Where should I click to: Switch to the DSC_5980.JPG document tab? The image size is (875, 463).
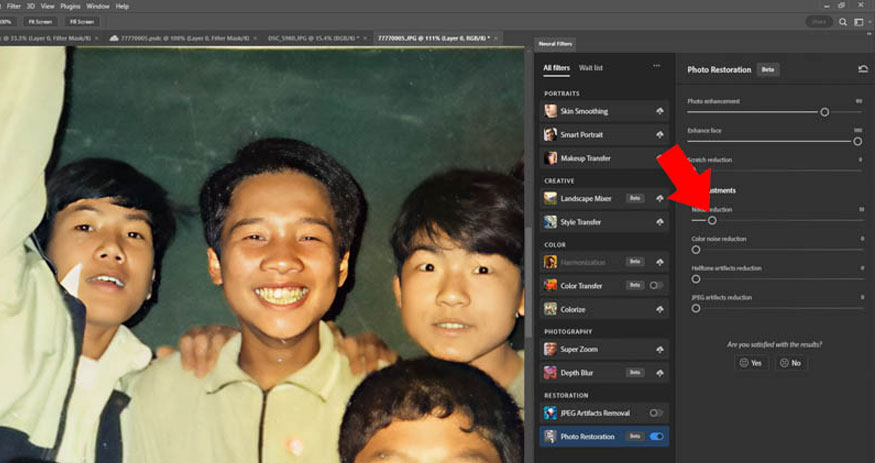pos(313,38)
